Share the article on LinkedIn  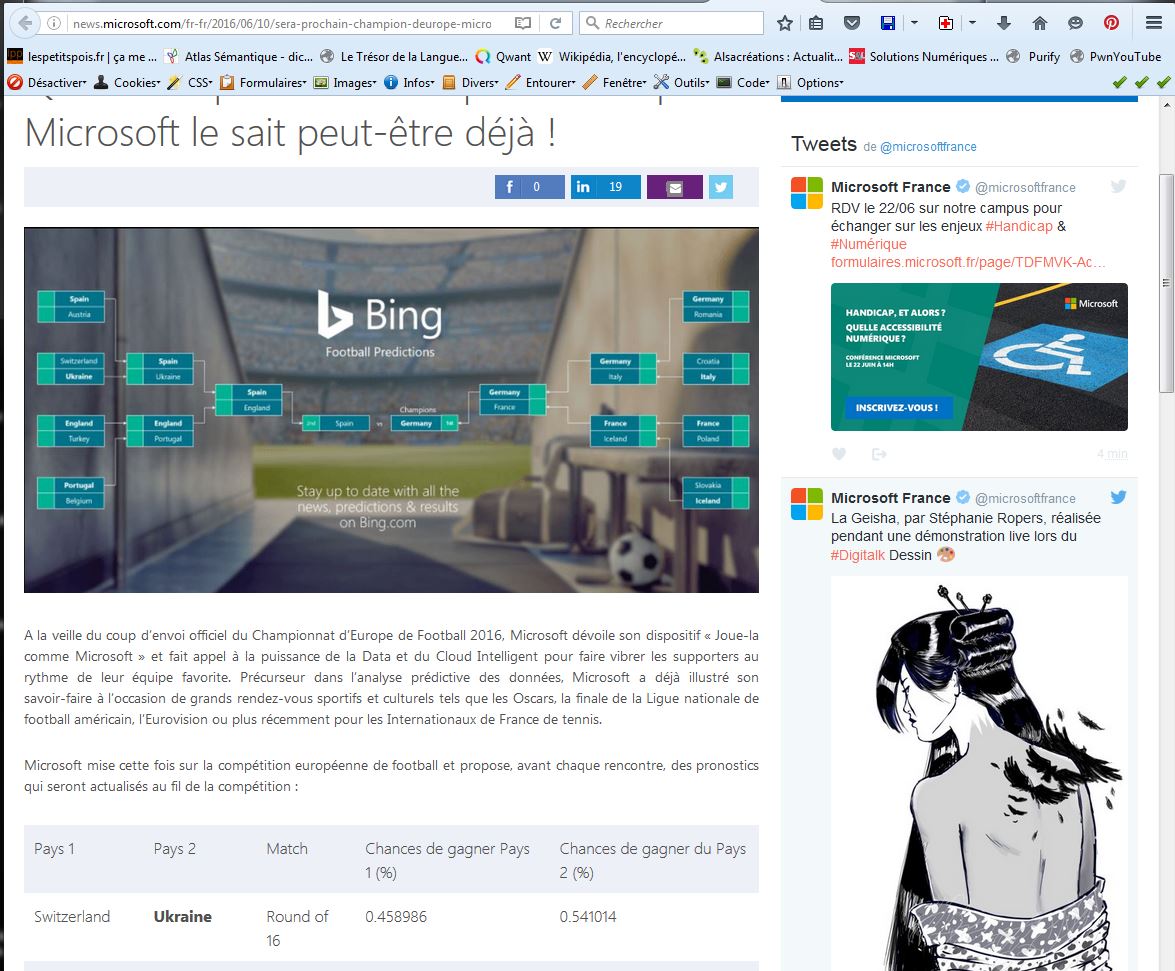605,187
